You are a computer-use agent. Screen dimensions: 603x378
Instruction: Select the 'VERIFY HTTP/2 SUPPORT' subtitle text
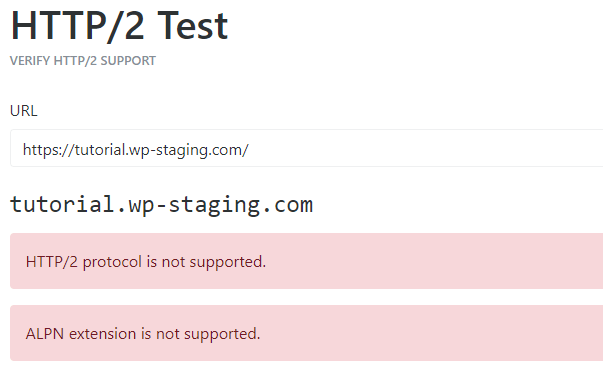(x=83, y=61)
